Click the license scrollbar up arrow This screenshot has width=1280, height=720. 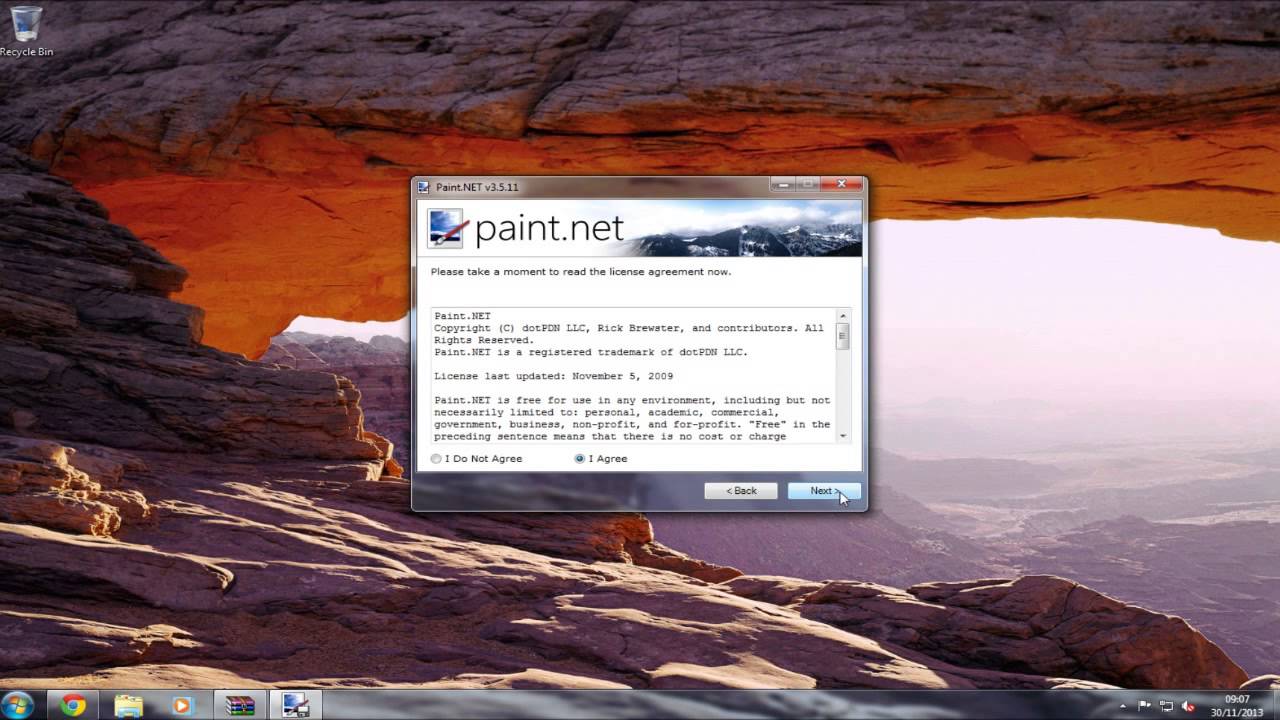tap(843, 316)
